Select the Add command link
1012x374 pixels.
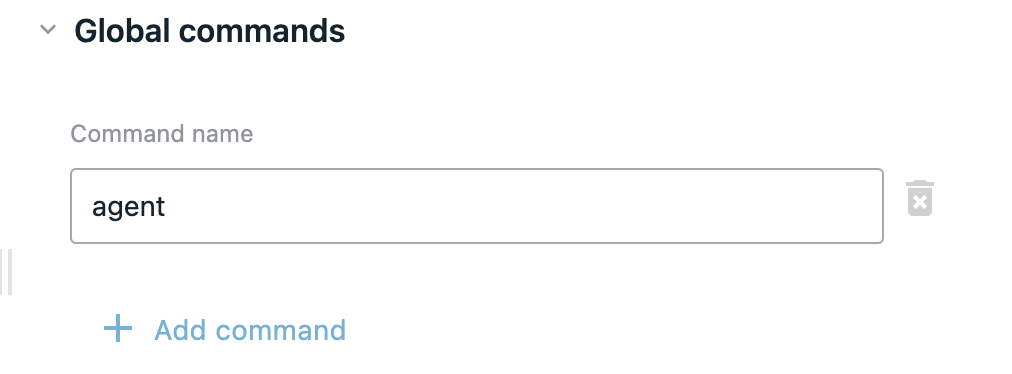(225, 329)
